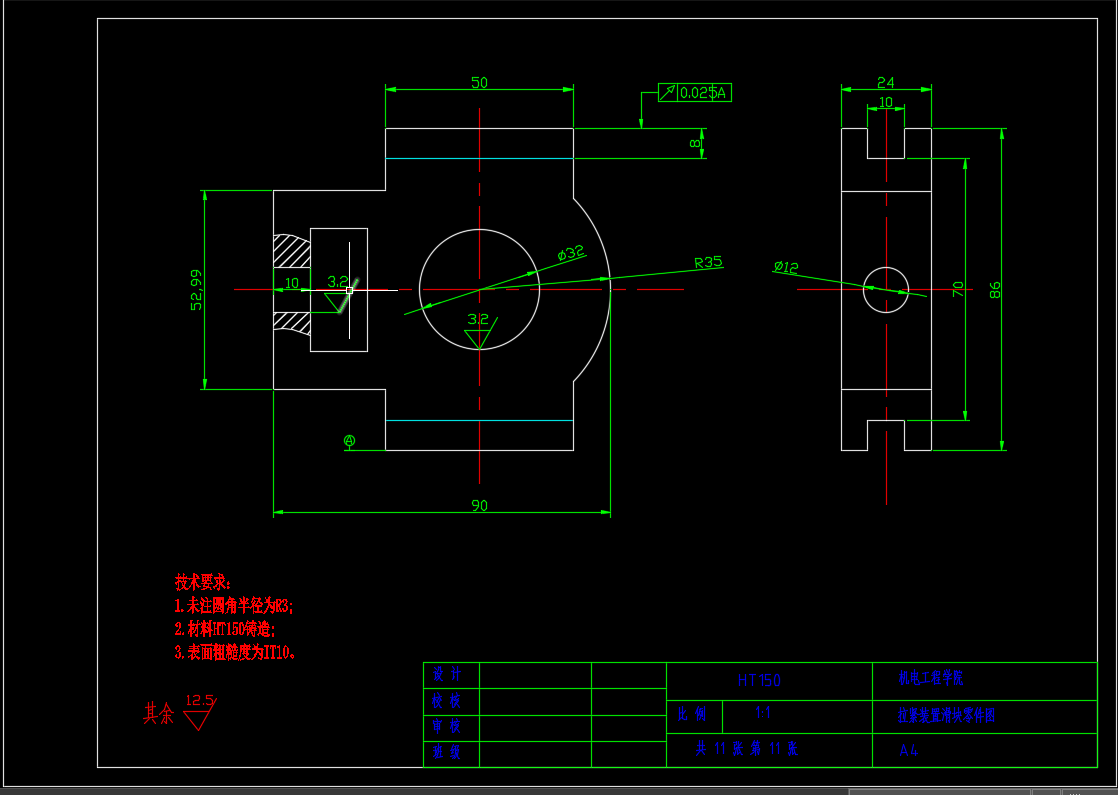
Task: Click the upper hatched section area
Action: tap(292, 251)
